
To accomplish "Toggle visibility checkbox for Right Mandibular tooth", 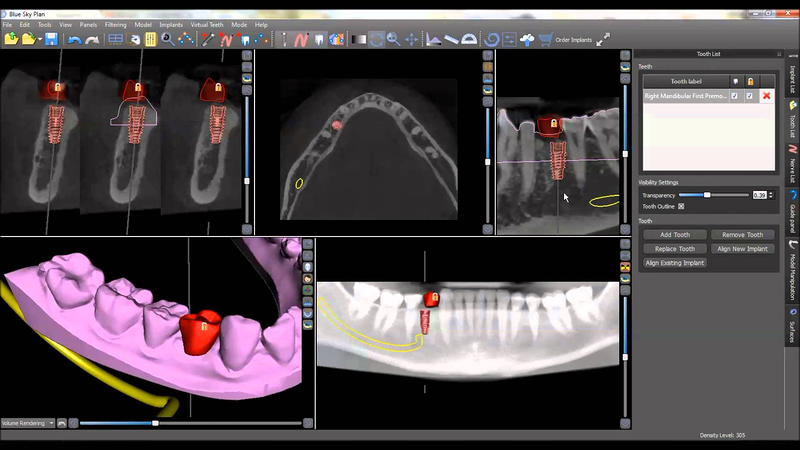I will pyautogui.click(x=735, y=96).
